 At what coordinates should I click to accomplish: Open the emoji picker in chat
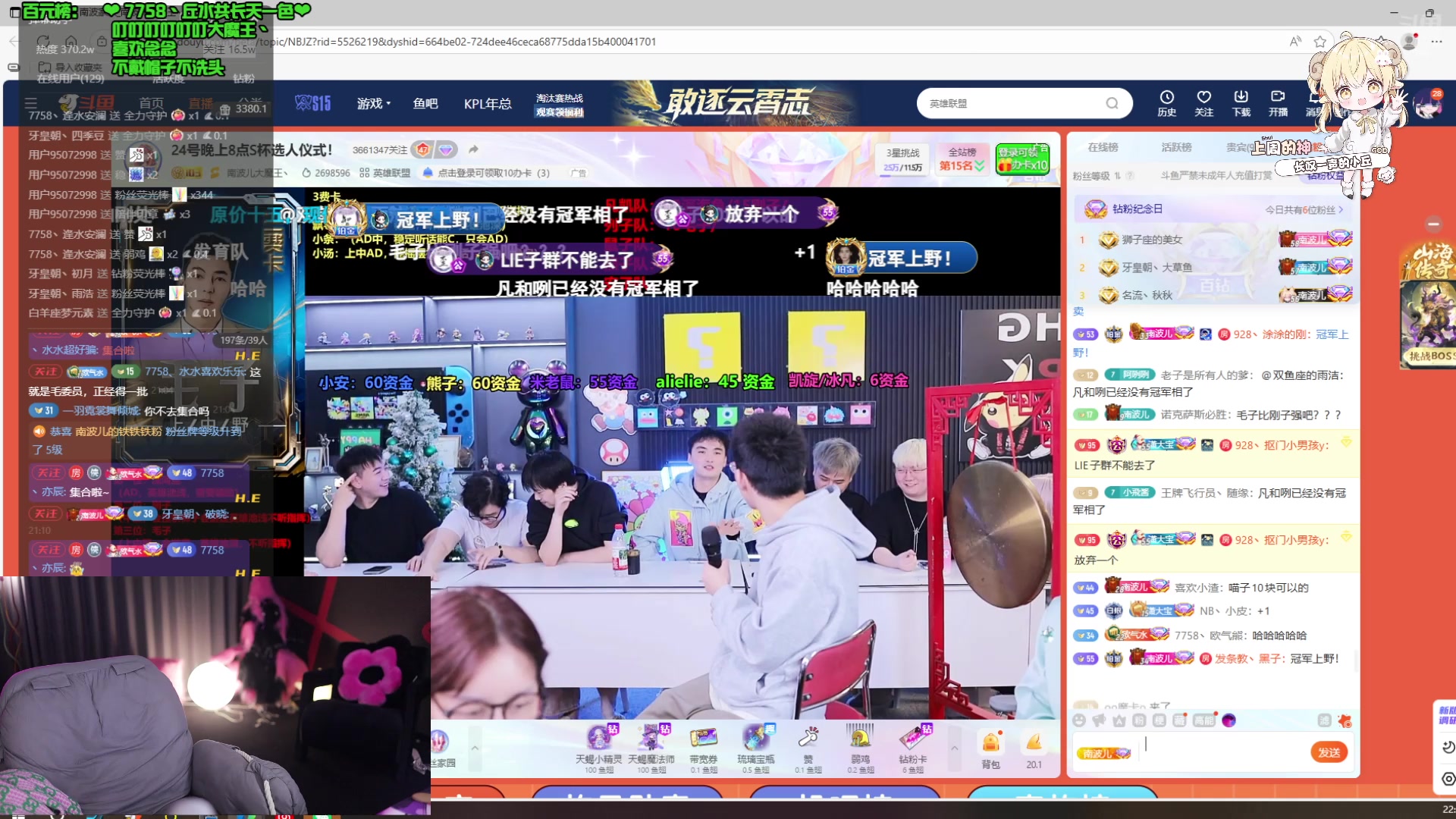tap(1079, 720)
